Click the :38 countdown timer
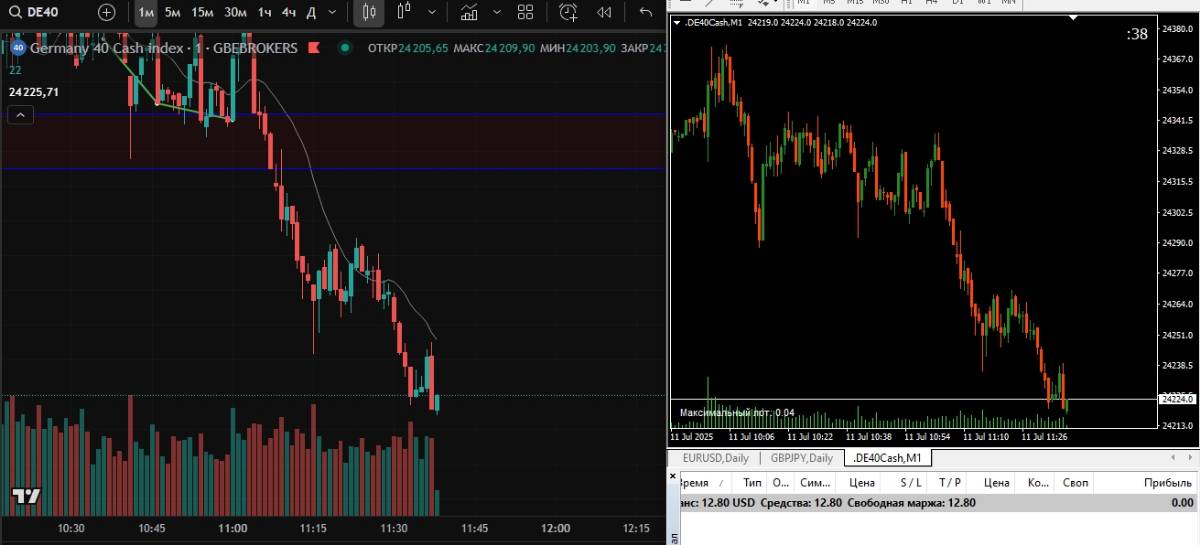1200x545 pixels. coord(1137,34)
